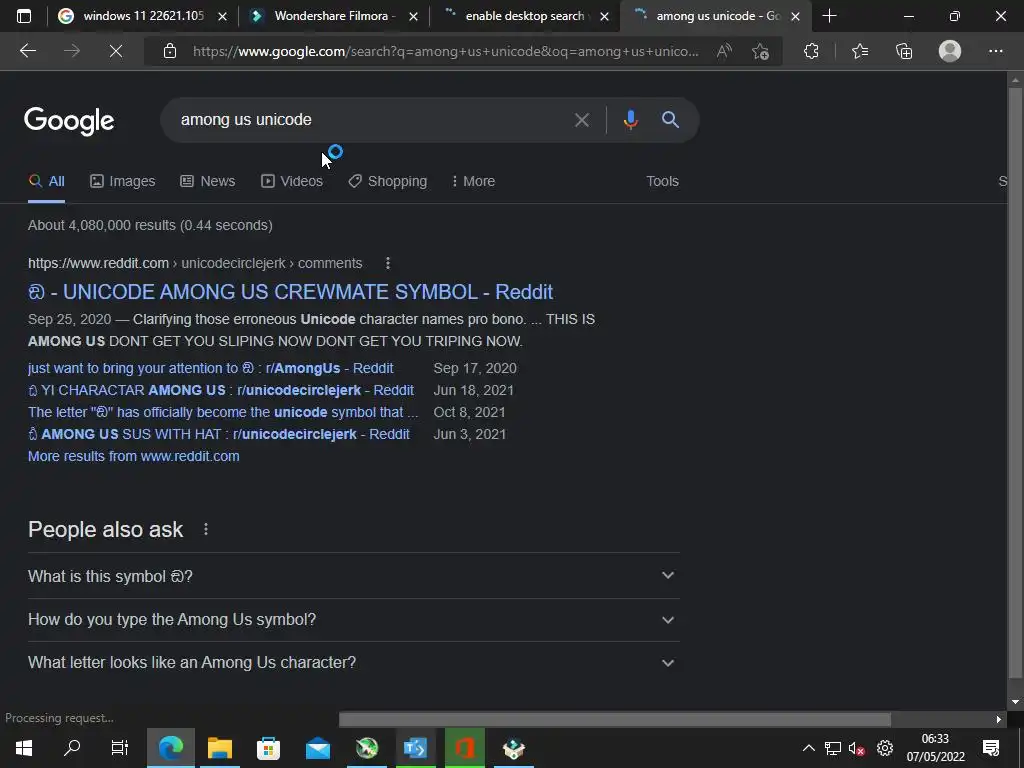Open taskbar Search
Image resolution: width=1024 pixels, height=768 pixels.
[x=72, y=748]
